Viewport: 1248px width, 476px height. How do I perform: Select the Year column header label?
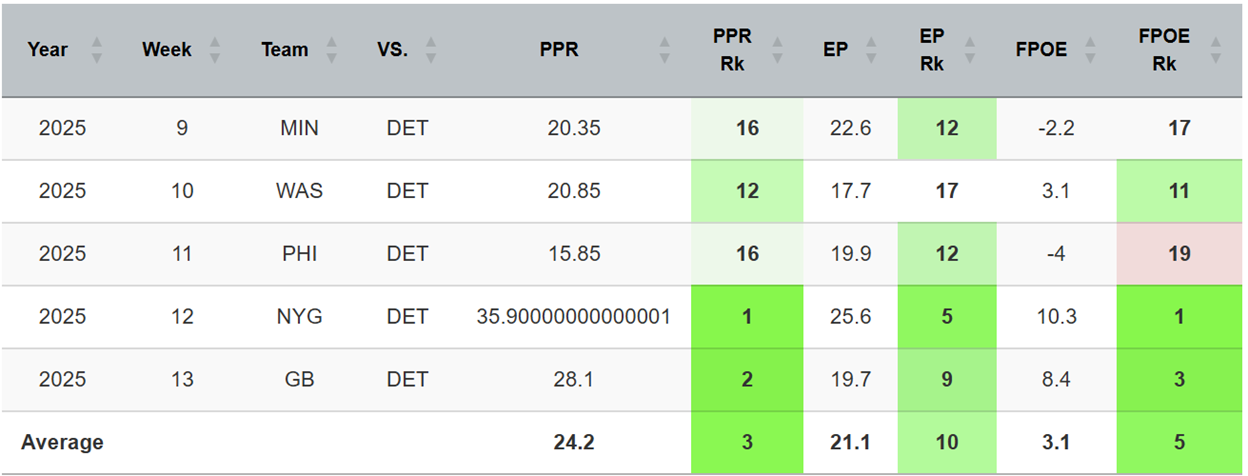pos(48,50)
